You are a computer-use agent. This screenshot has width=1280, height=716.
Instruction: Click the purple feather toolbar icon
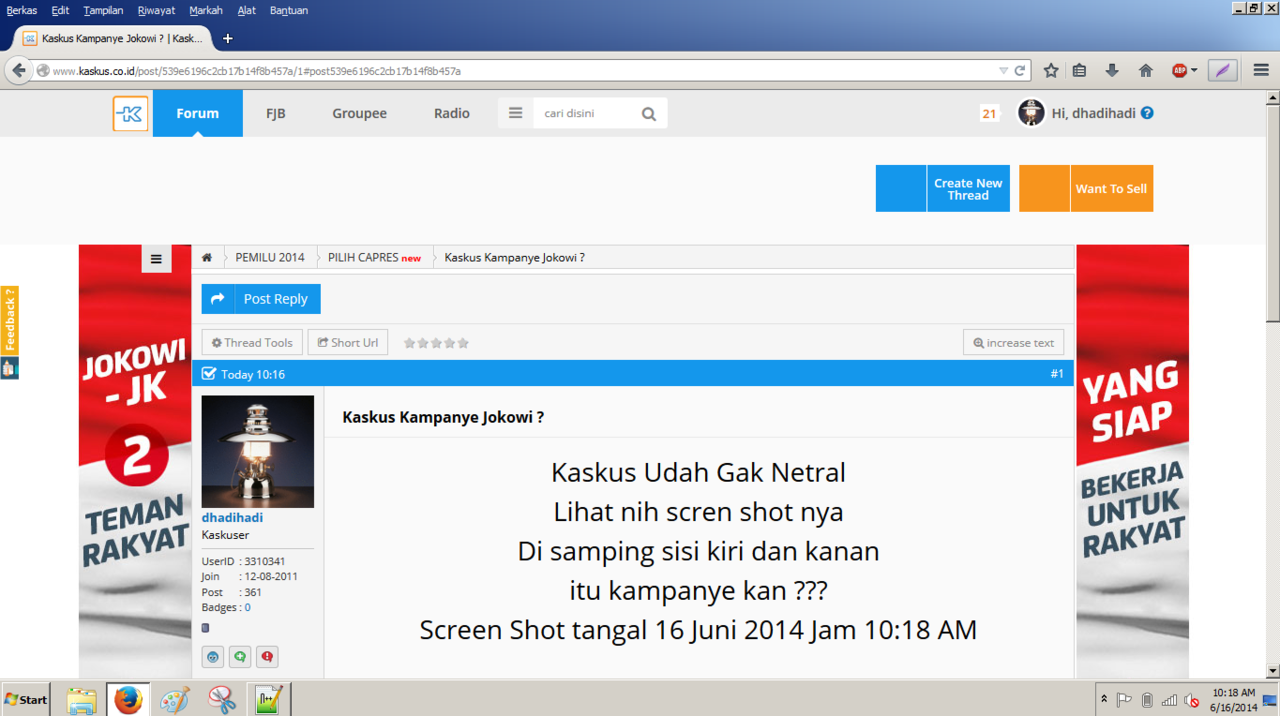pyautogui.click(x=1223, y=71)
